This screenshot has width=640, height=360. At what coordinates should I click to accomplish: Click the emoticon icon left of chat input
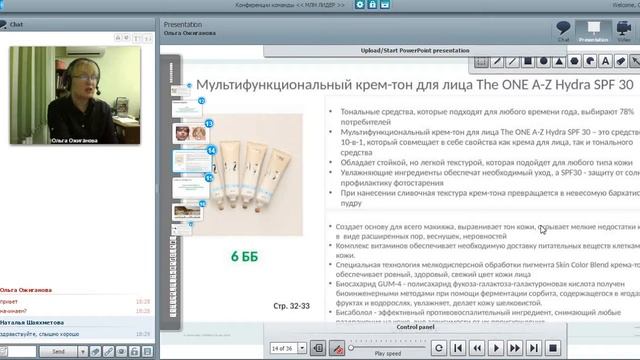point(3,351)
